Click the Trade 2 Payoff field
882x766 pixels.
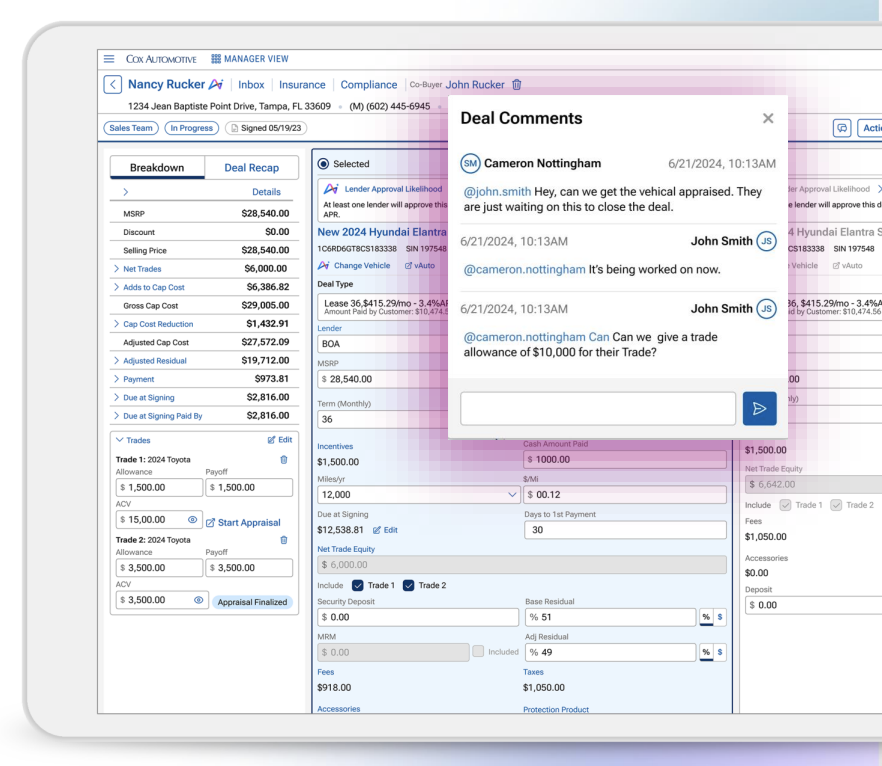249,568
